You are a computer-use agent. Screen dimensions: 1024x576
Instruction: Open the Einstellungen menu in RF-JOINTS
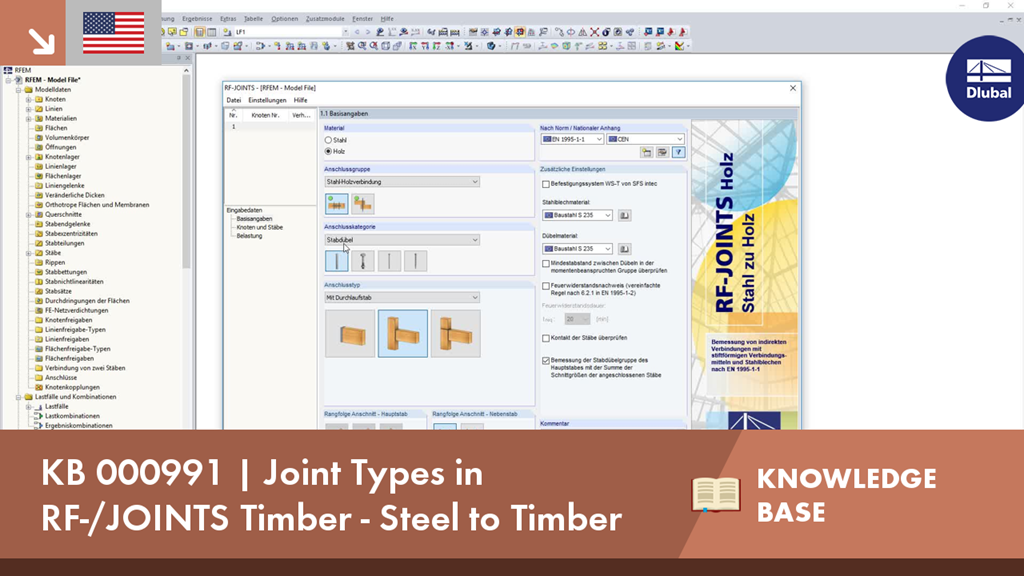click(x=267, y=101)
